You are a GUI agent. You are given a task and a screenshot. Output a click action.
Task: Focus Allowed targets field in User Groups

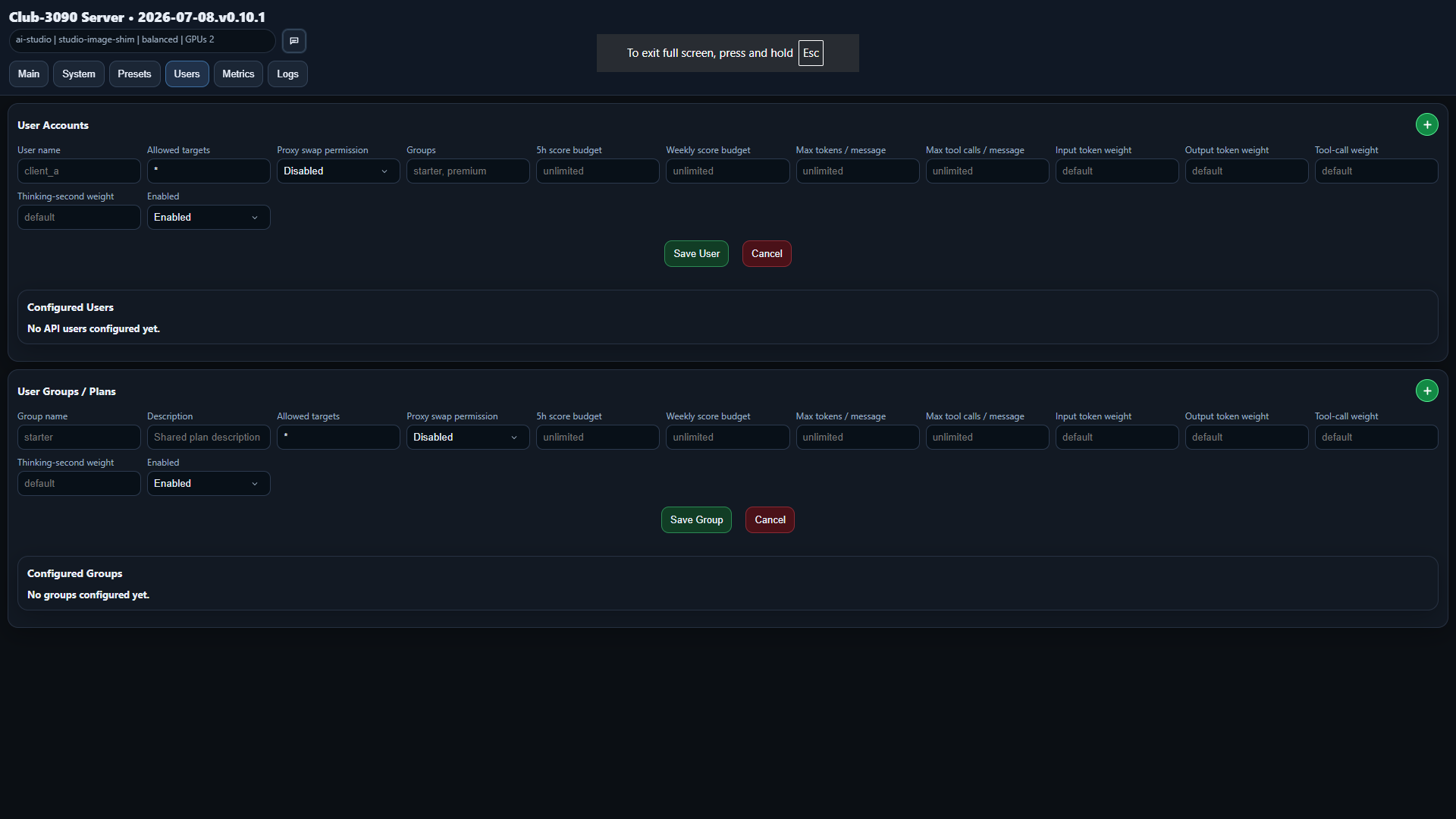pyautogui.click(x=338, y=438)
